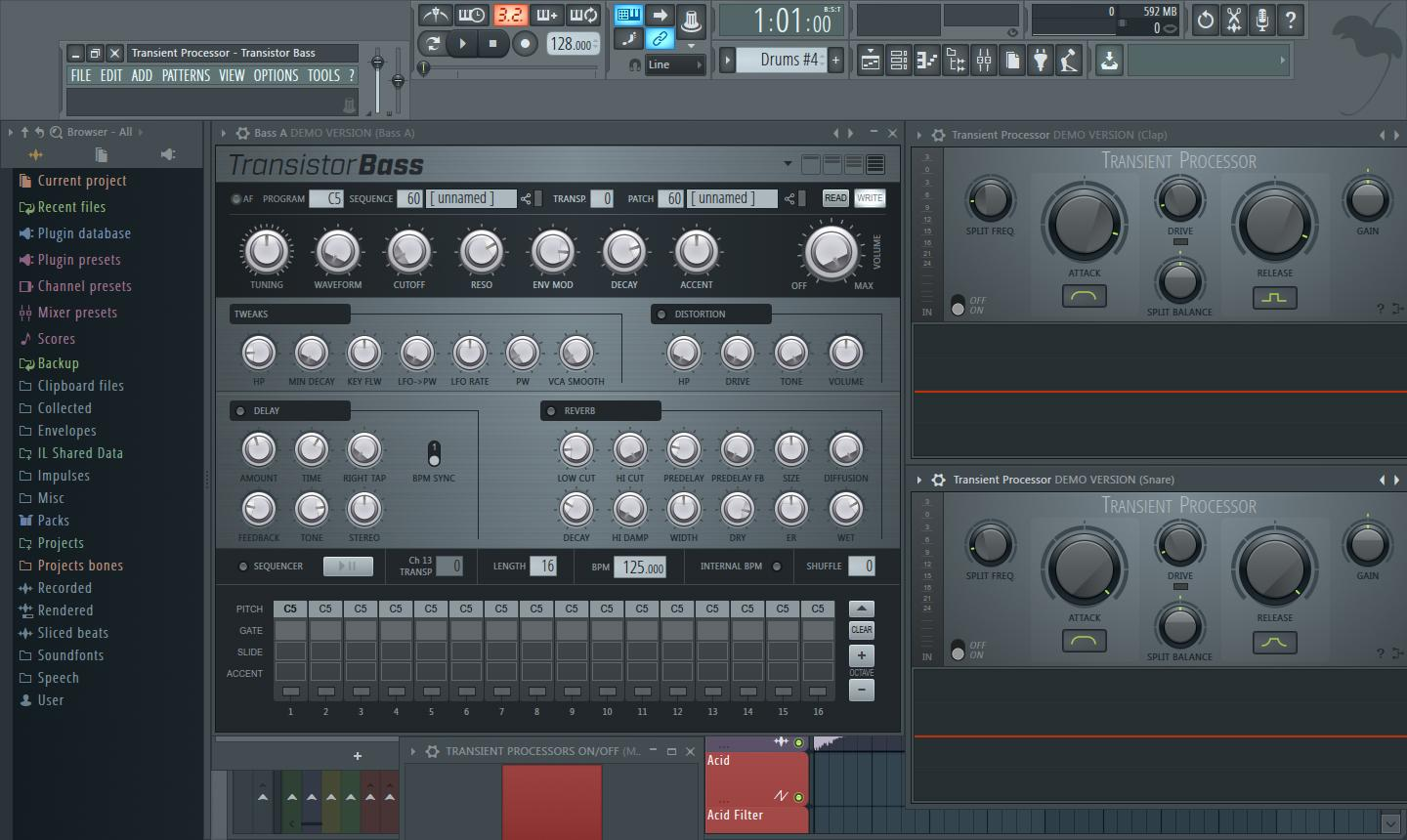This screenshot has height=840, width=1407.
Task: Open the plugin database plug icon
Action: coord(1041,61)
